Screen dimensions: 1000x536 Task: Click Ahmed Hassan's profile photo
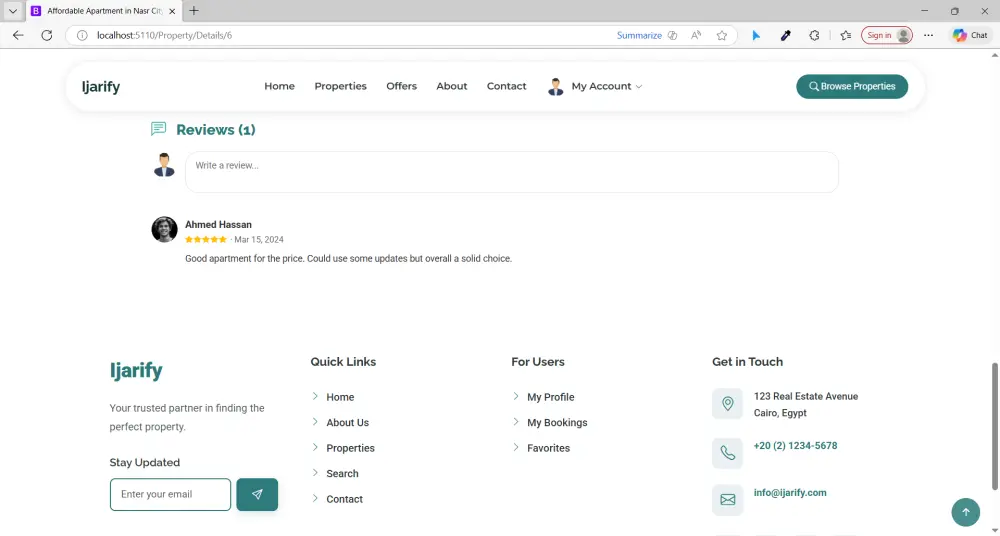click(x=164, y=229)
